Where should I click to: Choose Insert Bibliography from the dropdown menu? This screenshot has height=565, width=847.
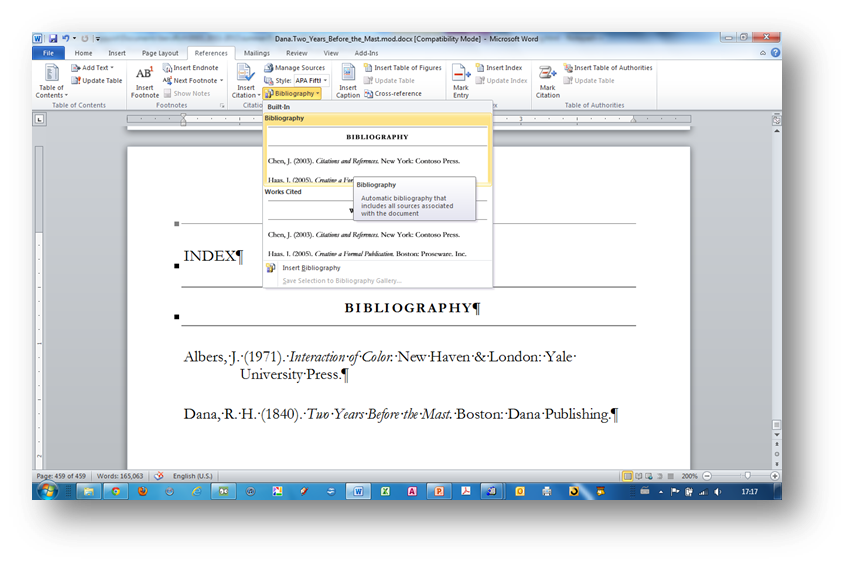coord(310,268)
